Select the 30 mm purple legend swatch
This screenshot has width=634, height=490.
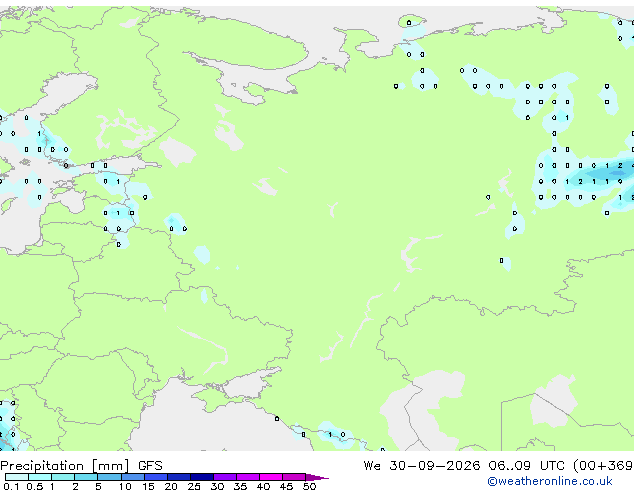[x=225, y=477]
